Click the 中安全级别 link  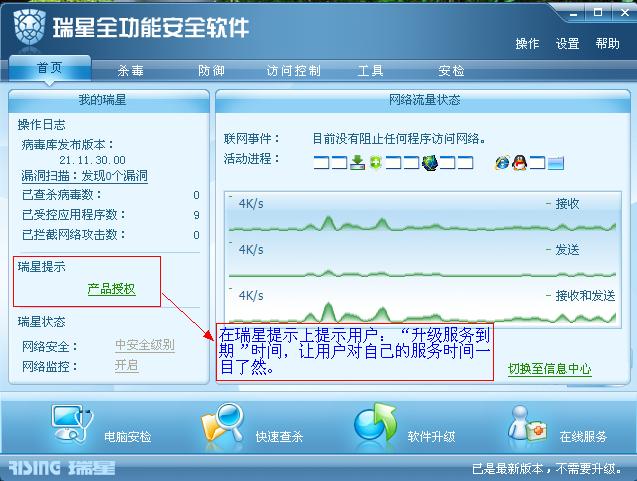pos(145,345)
